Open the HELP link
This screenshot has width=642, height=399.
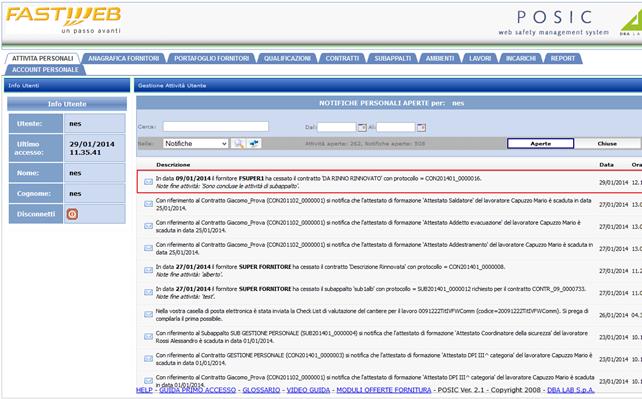point(144,390)
